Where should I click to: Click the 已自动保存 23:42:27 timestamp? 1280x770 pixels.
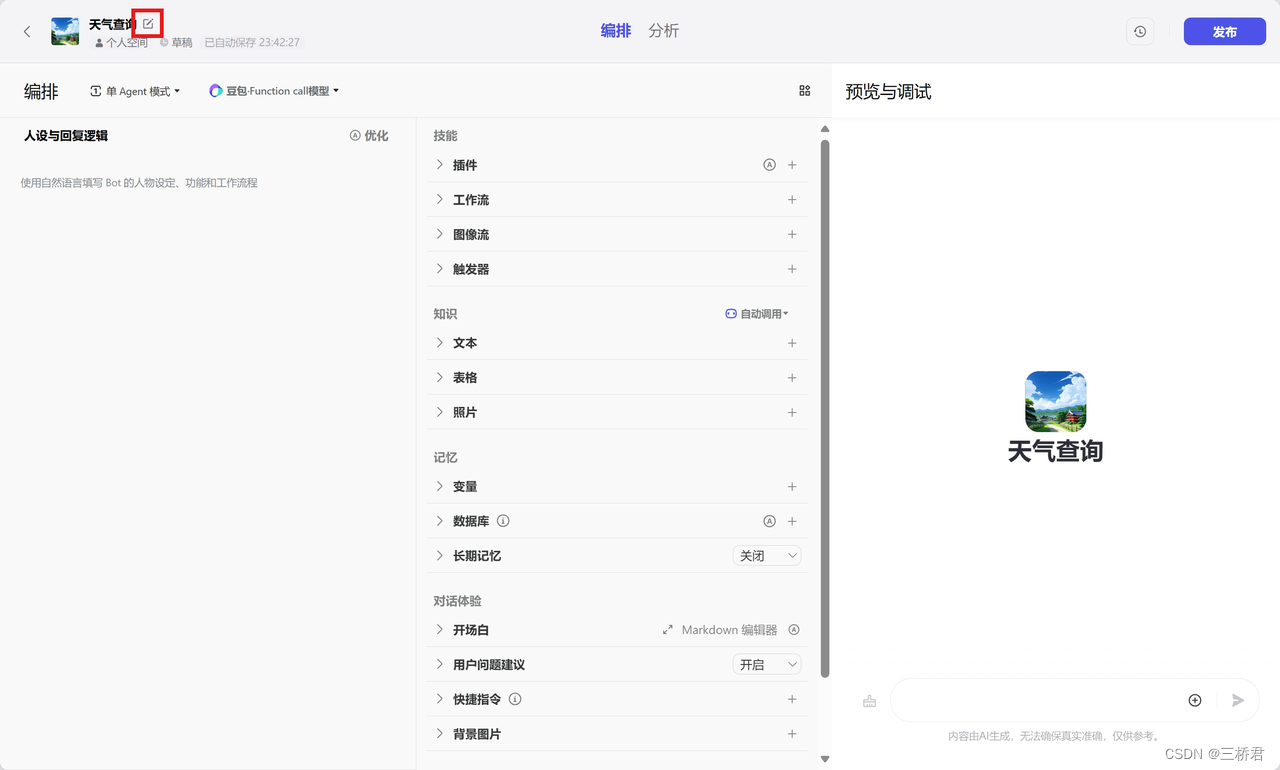[252, 43]
